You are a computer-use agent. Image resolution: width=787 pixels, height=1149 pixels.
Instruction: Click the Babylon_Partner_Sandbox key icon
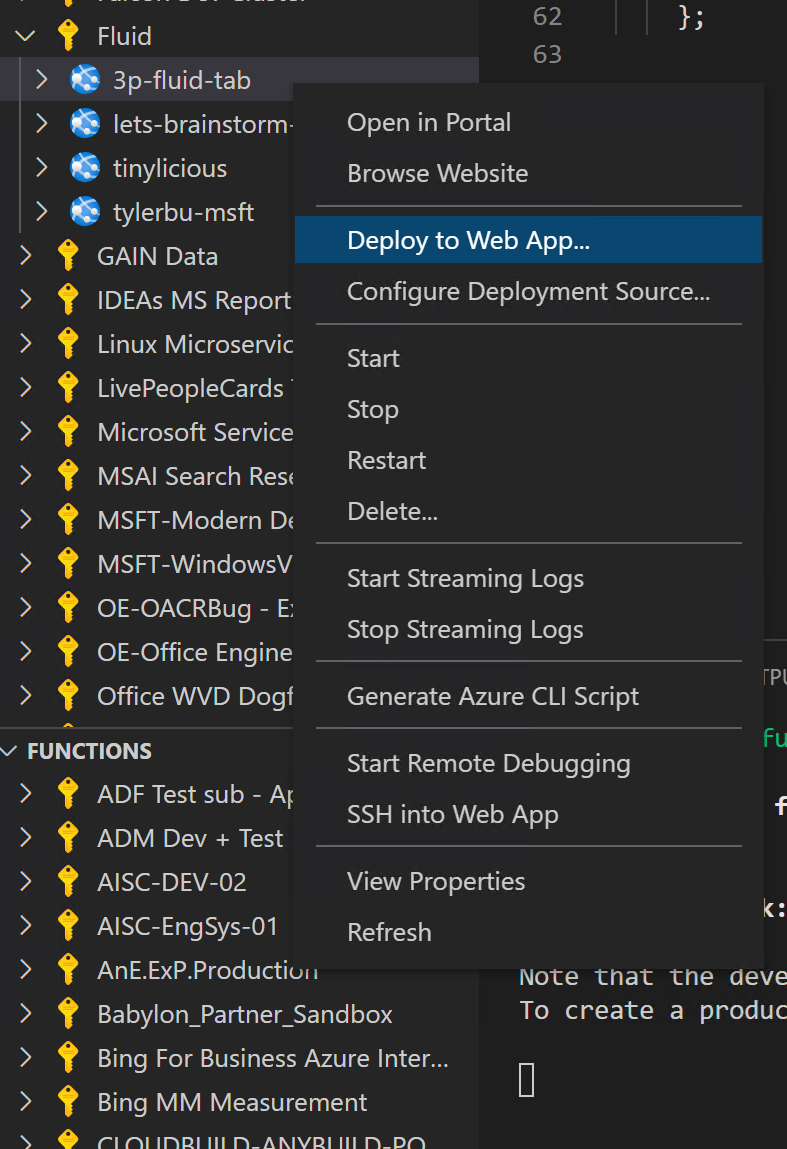pos(69,1014)
